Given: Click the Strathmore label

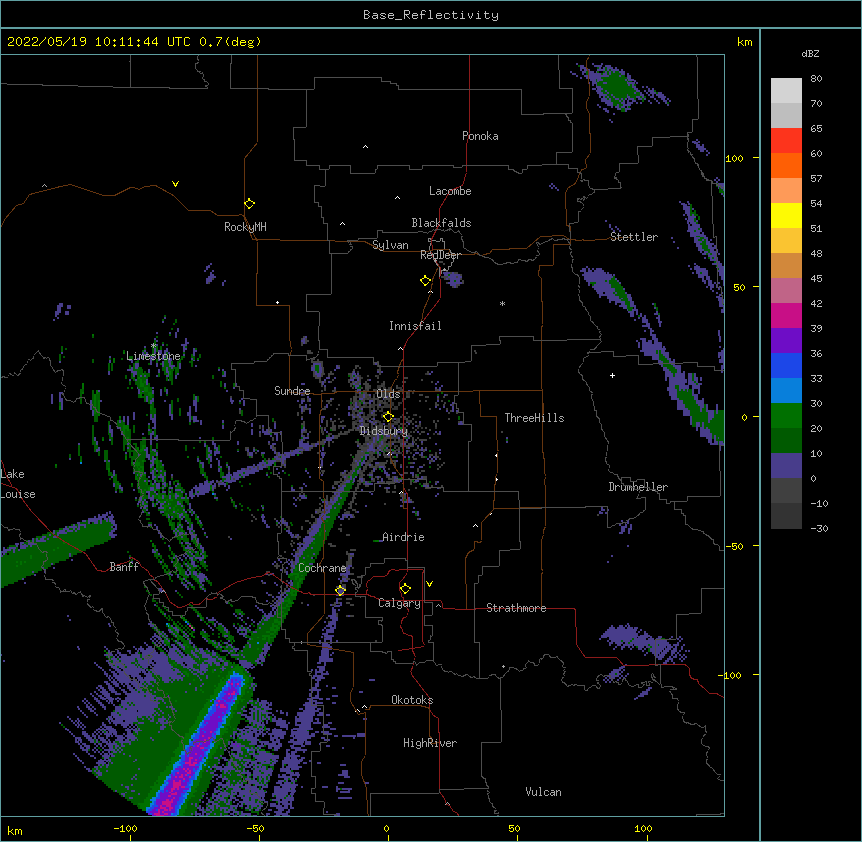Looking at the screenshot, I should coord(516,608).
